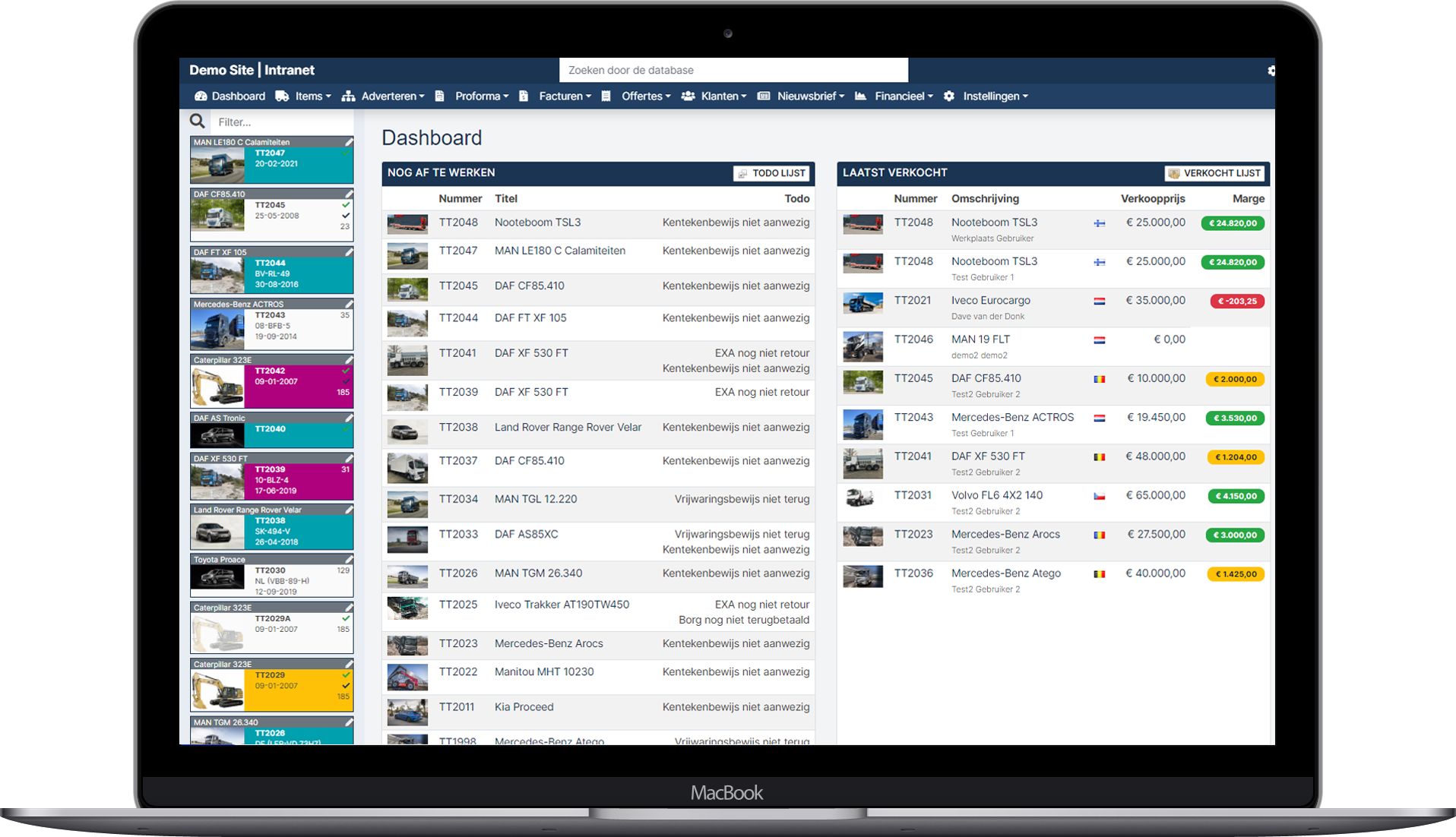Click the magnifier icon beside the Filter field
Image resolution: width=1456 pixels, height=837 pixels.
[x=198, y=122]
